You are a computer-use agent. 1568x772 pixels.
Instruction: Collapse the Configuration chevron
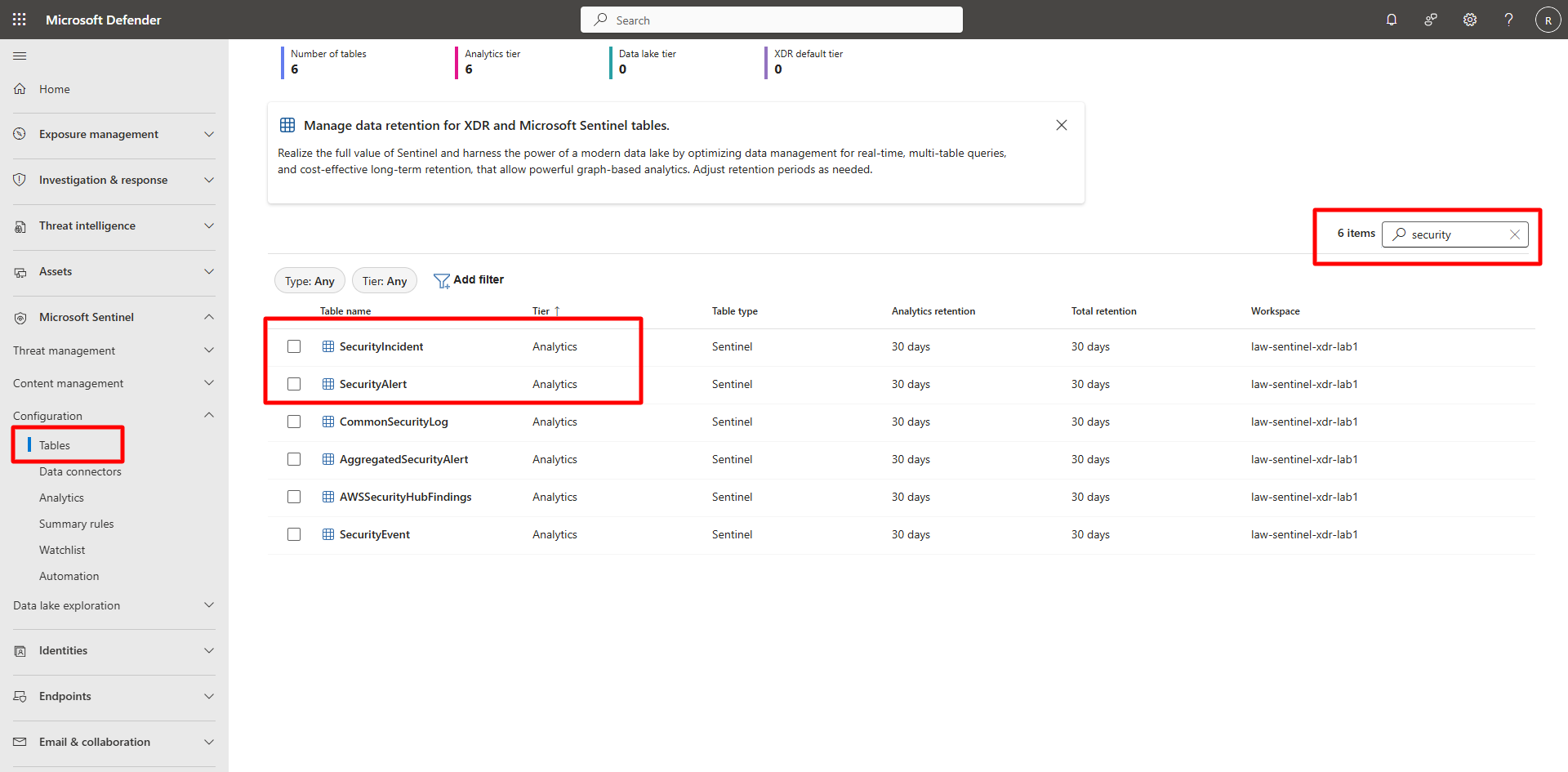pos(209,416)
